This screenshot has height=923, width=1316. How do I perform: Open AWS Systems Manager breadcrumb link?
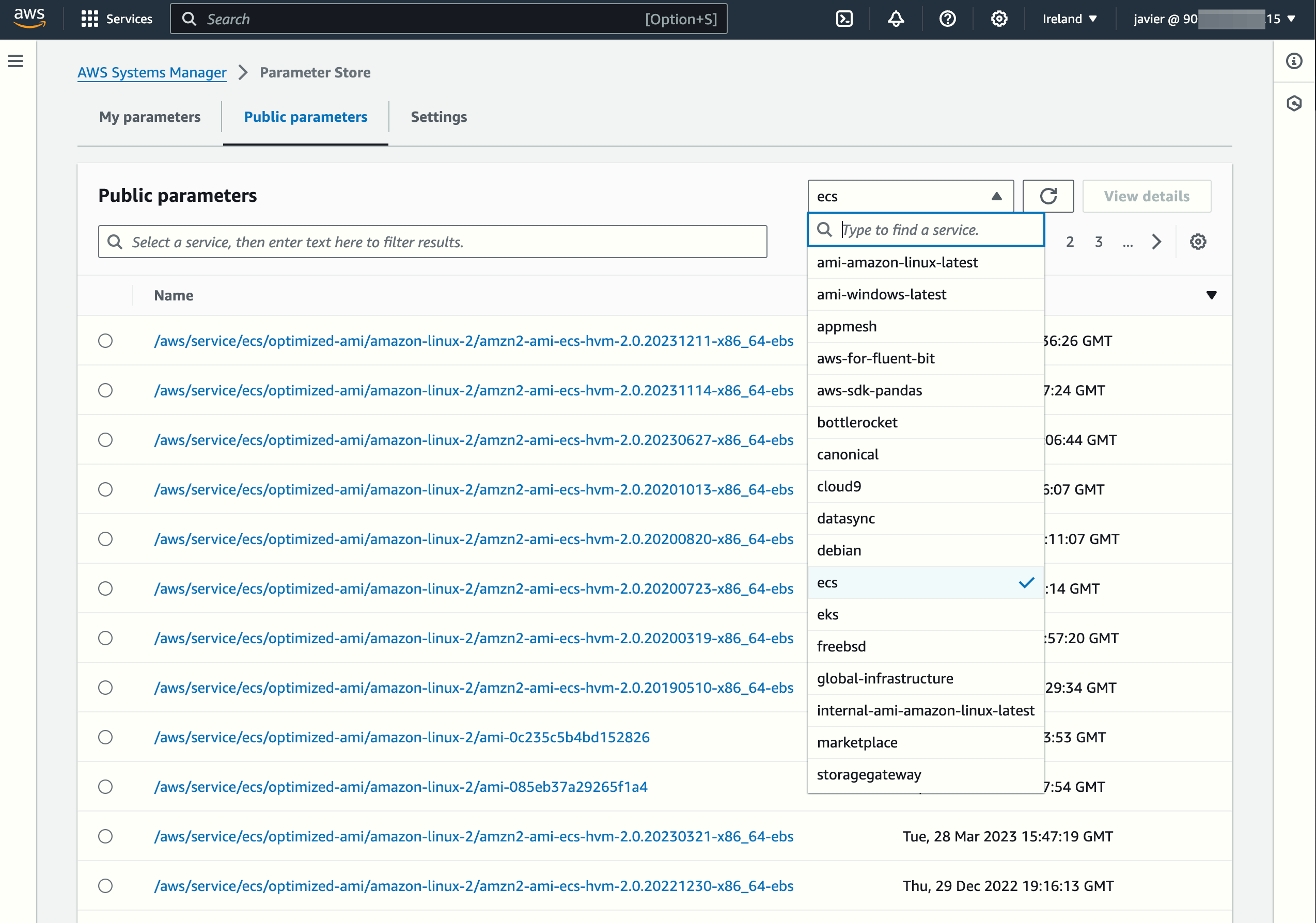(x=152, y=73)
